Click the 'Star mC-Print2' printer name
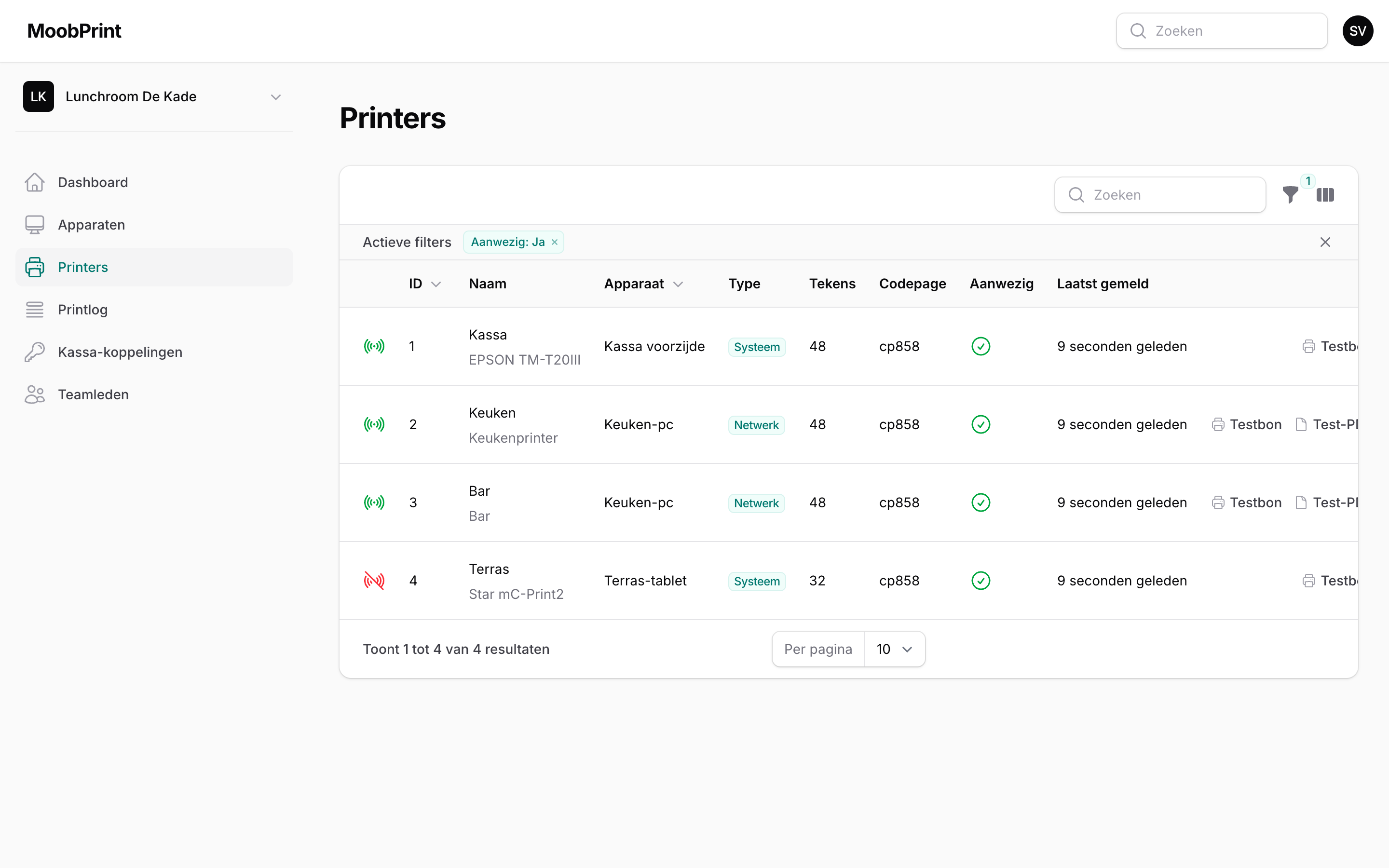This screenshot has height=868, width=1389. 516,594
